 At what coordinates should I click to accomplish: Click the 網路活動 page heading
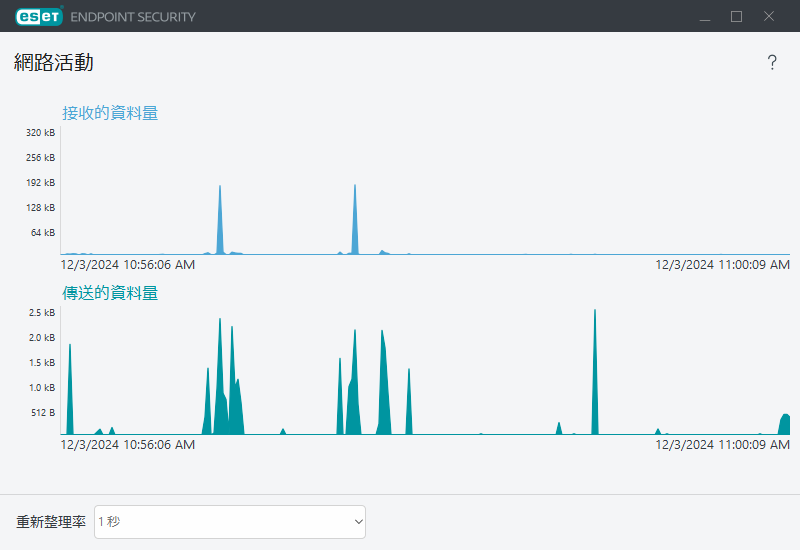(x=54, y=62)
